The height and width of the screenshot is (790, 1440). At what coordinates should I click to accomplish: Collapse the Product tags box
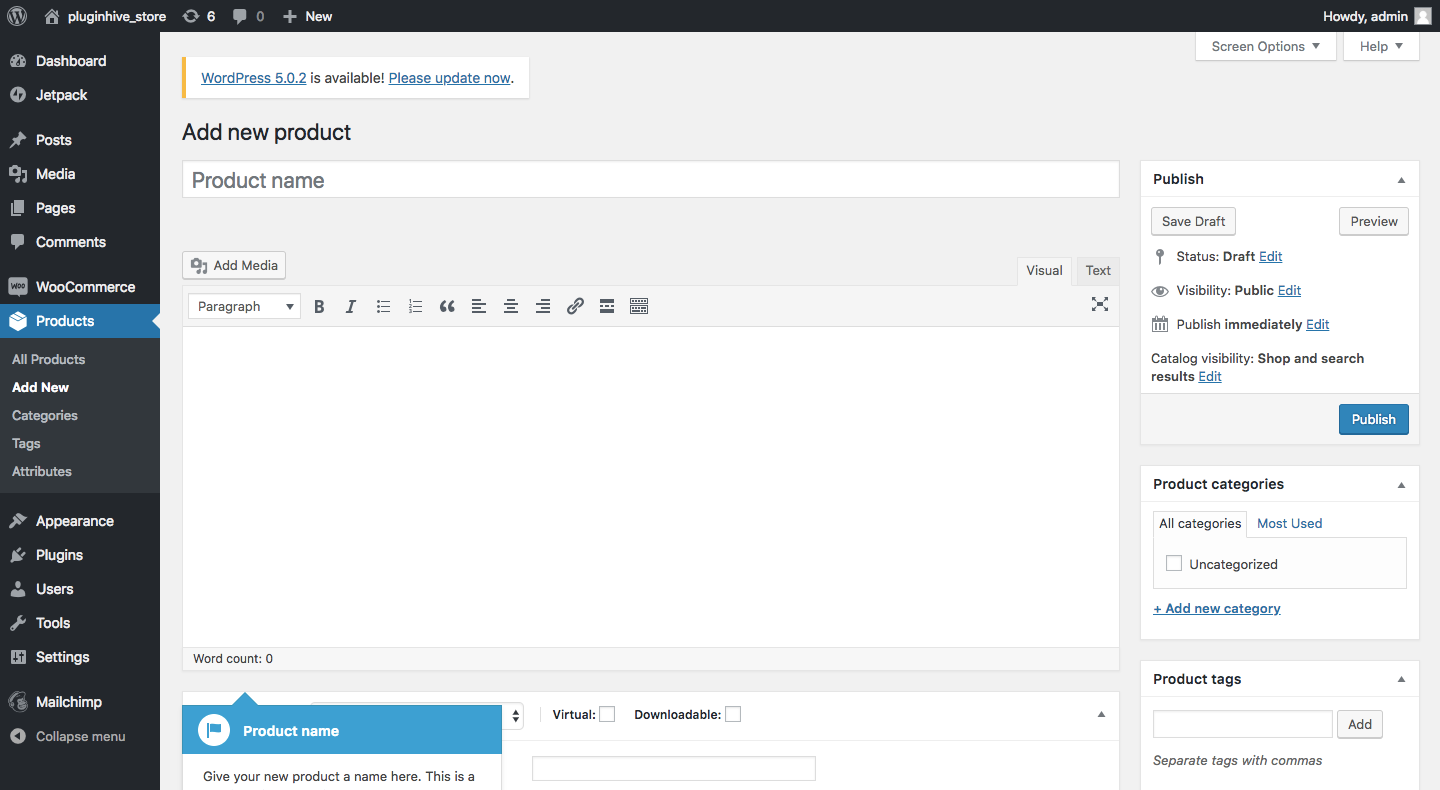(1401, 680)
